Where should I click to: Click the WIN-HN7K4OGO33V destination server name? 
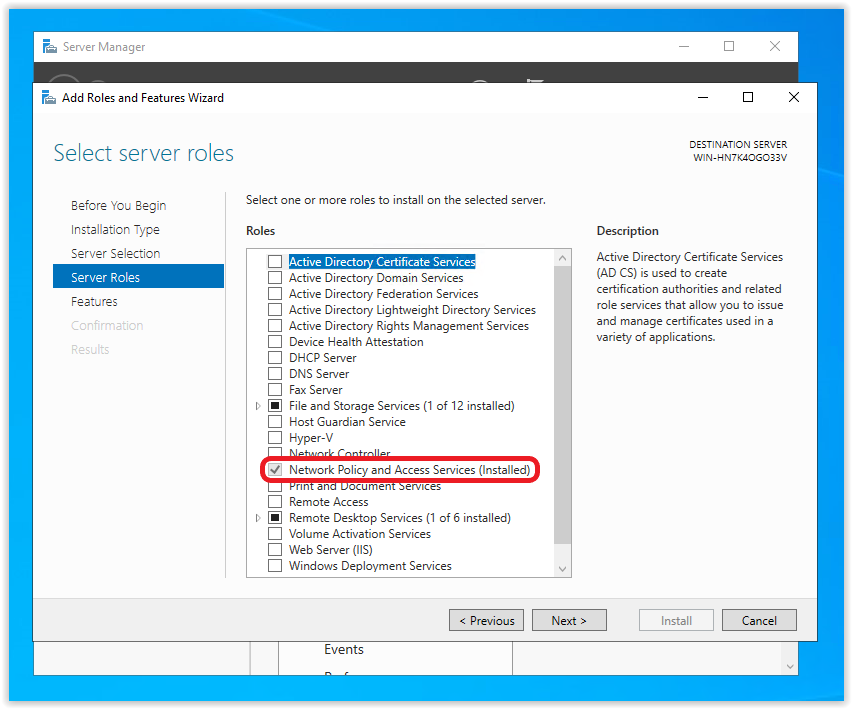(x=740, y=158)
